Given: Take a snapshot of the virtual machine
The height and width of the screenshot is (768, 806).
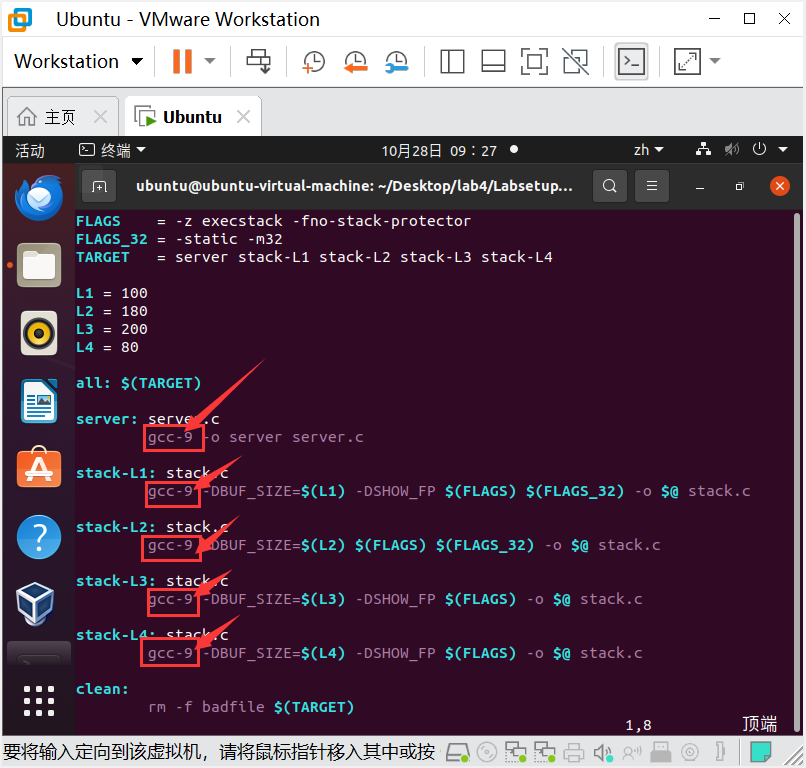Looking at the screenshot, I should [313, 61].
